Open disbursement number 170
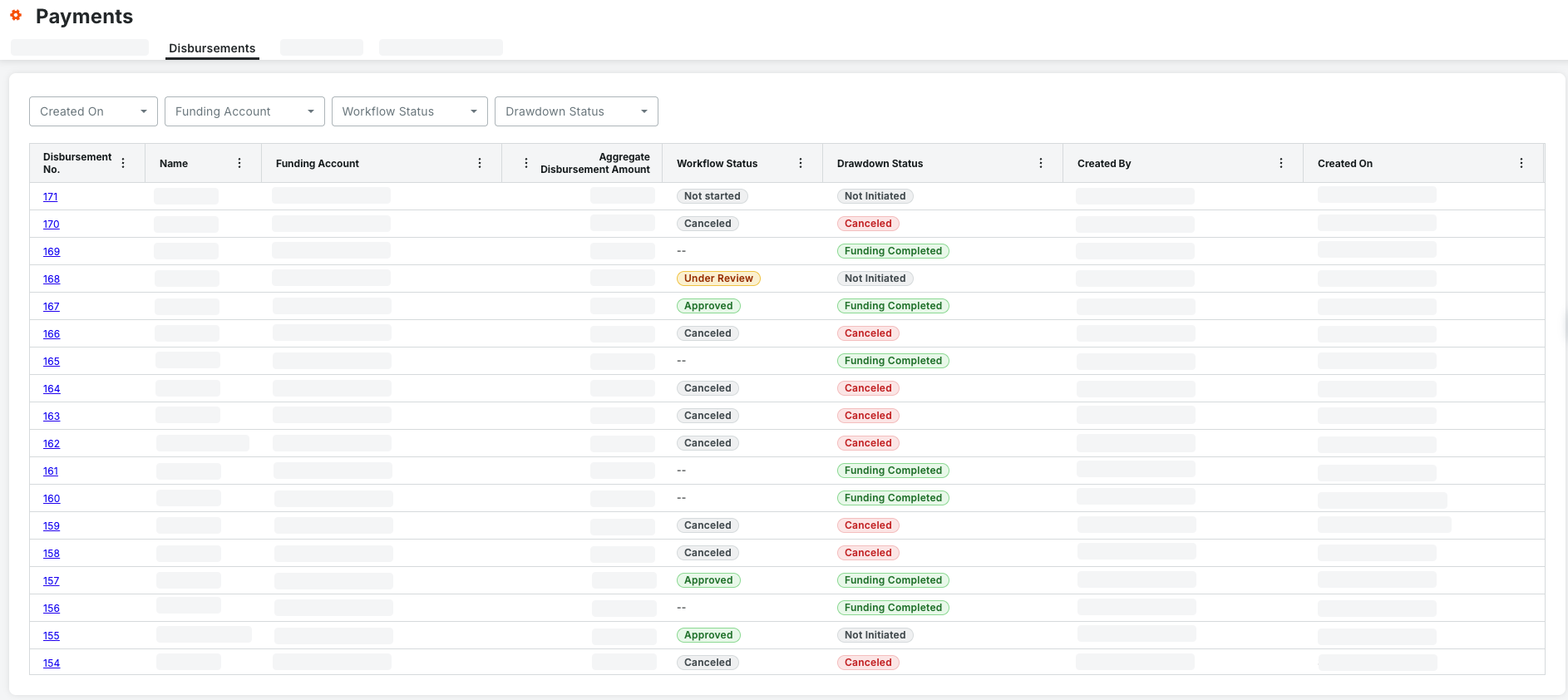The image size is (1568, 700). click(51, 224)
